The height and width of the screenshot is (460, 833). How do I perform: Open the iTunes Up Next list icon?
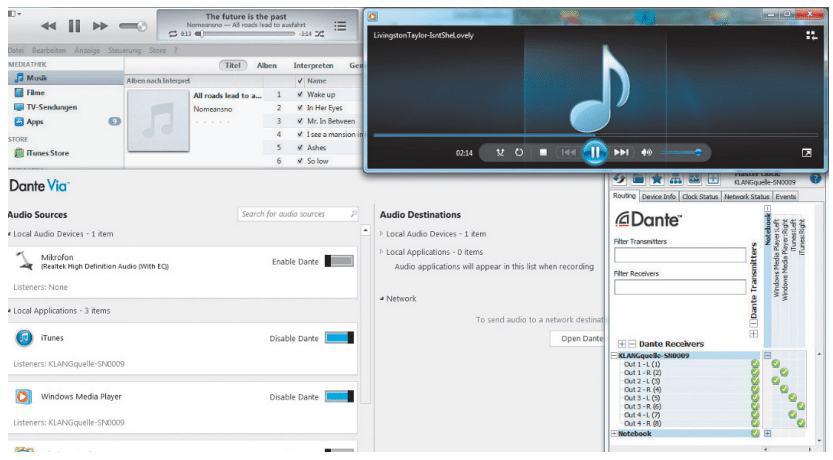pos(341,26)
